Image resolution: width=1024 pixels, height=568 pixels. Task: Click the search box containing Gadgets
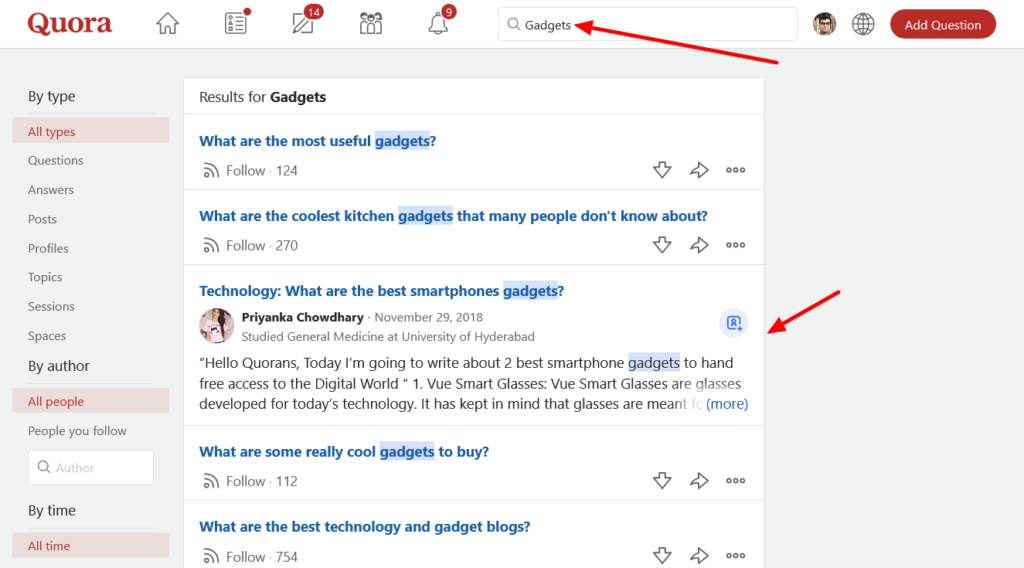coord(647,25)
